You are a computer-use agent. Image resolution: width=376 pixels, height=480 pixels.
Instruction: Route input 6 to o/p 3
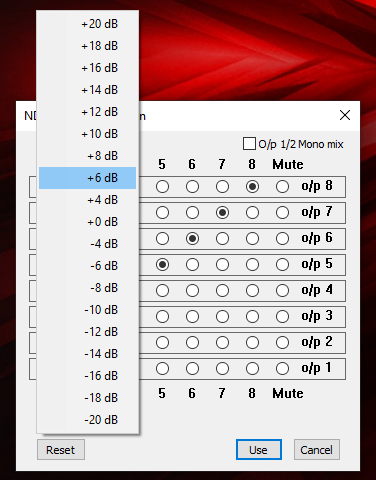click(192, 317)
